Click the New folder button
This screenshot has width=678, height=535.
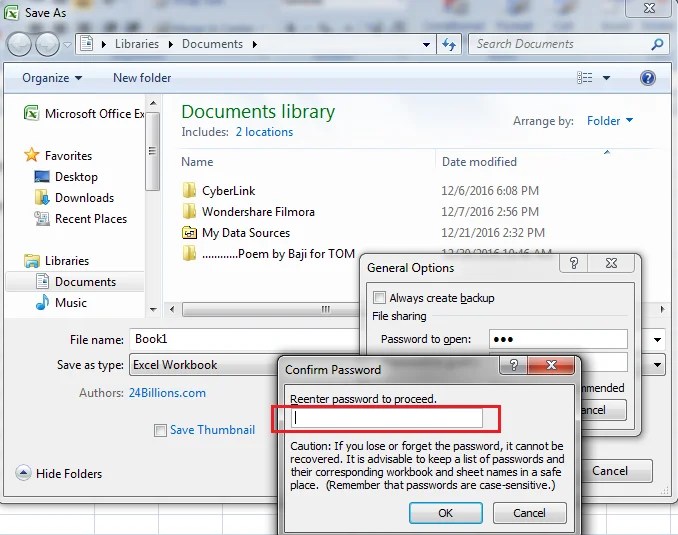[x=142, y=78]
